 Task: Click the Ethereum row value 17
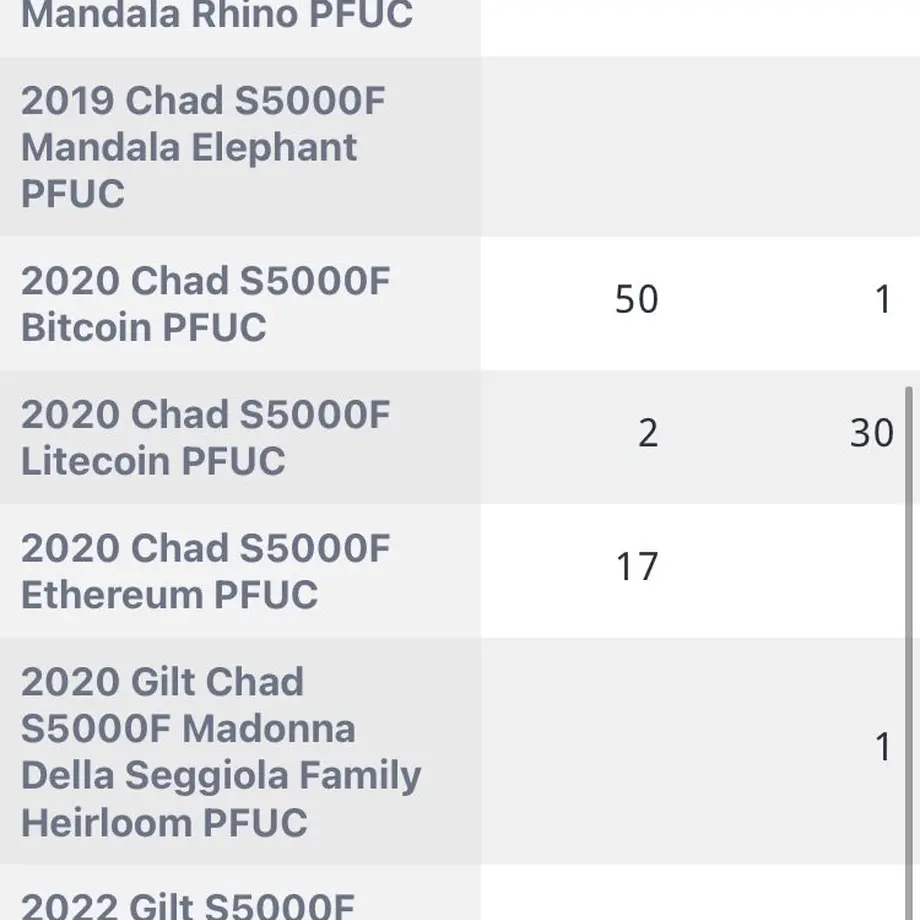coord(637,567)
